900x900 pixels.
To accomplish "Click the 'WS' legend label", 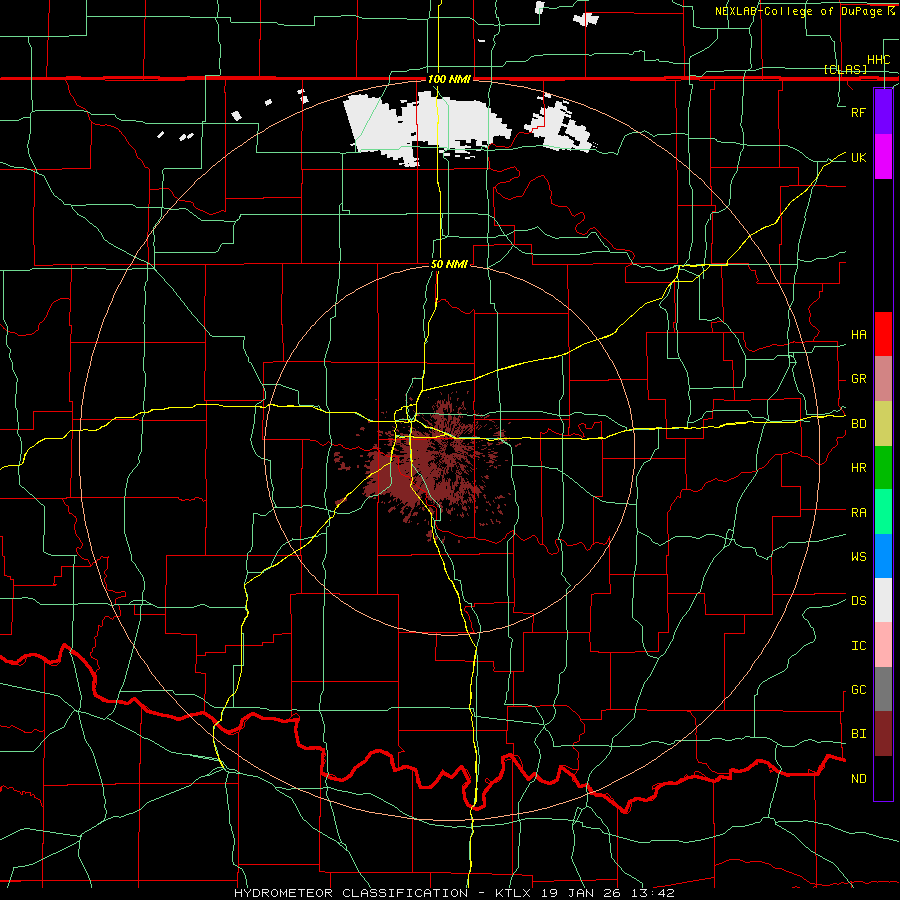I will point(858,557).
